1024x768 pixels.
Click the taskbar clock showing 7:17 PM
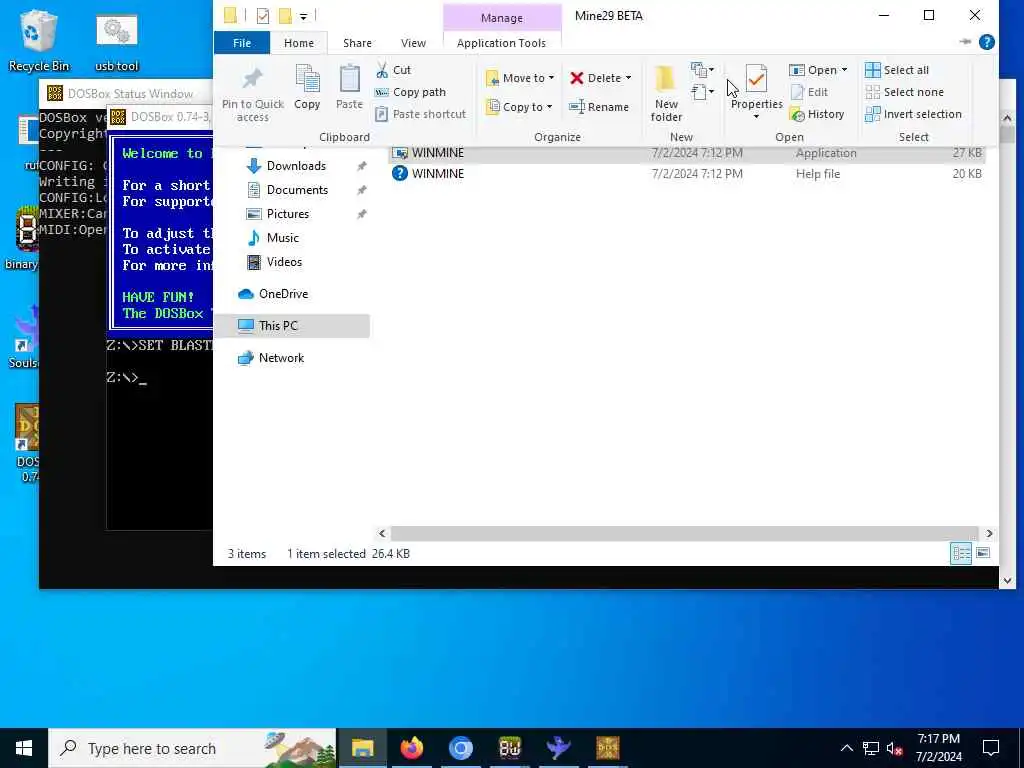(x=938, y=748)
